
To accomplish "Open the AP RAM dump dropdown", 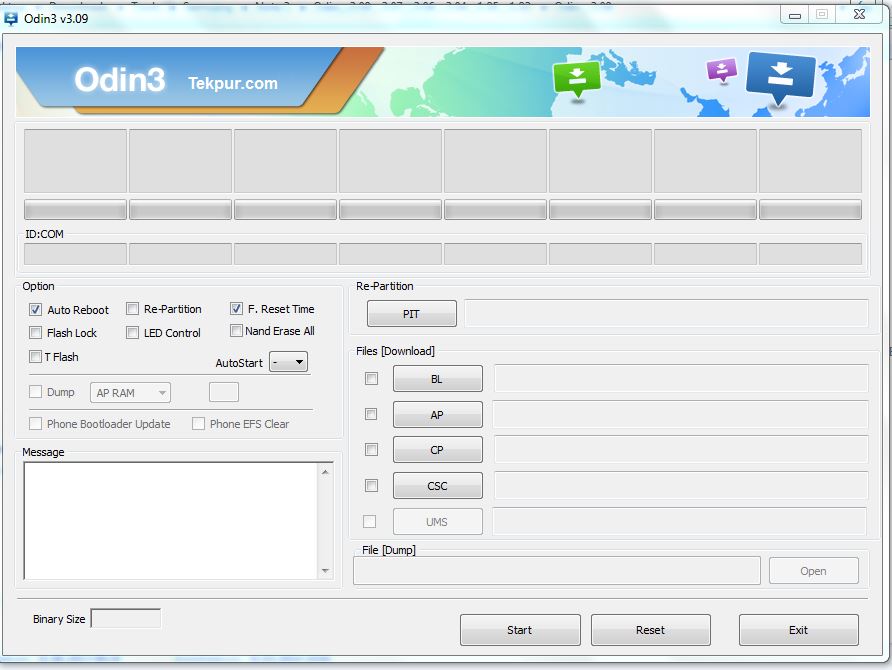I will [130, 392].
